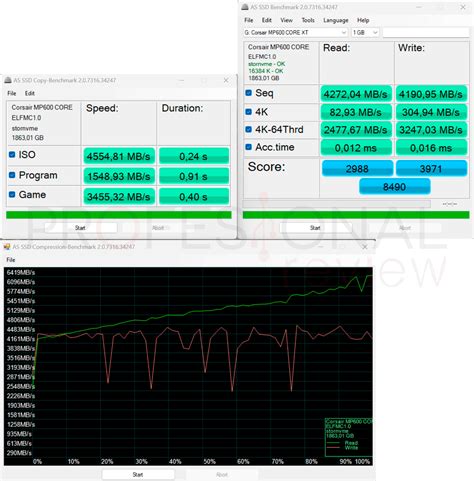This screenshot has height=481, width=474.
Task: Click the ISO duration 0,24 s
Action: pyautogui.click(x=194, y=156)
